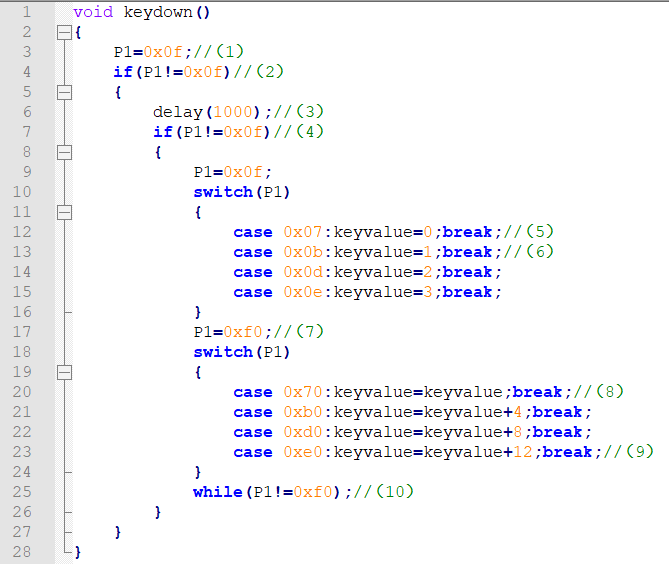Image resolution: width=669 pixels, height=564 pixels.
Task: Click the P1=0xf0 assignment on line 17
Action: (228, 332)
